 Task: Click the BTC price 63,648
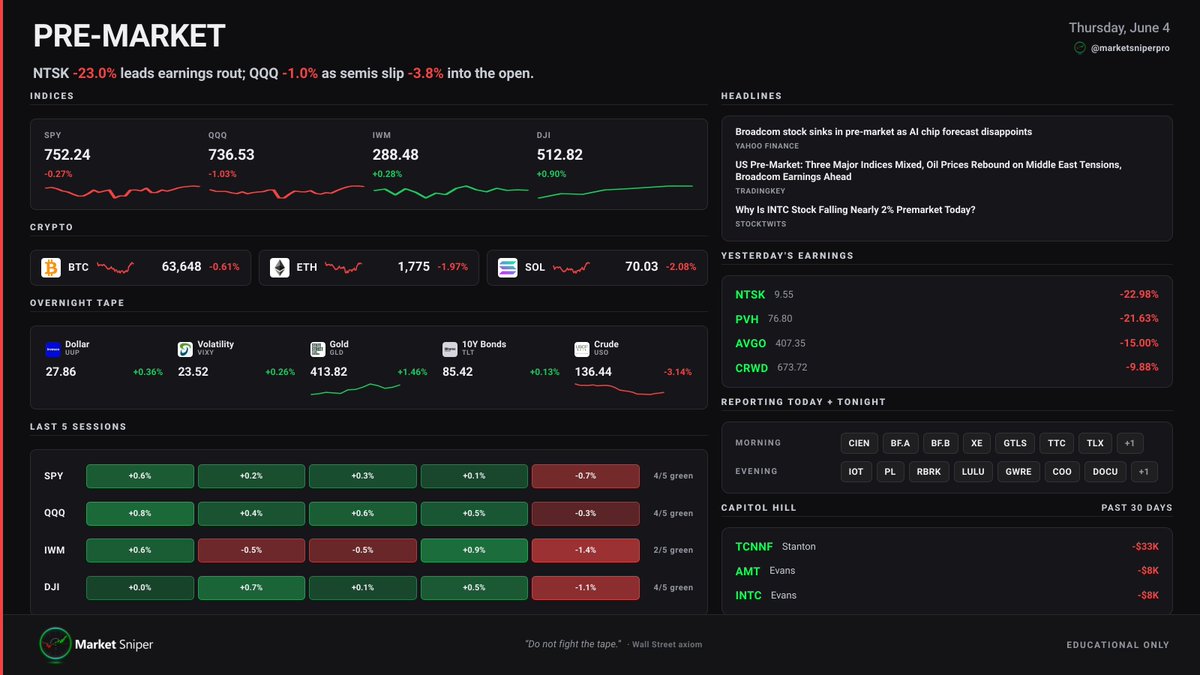[181, 267]
